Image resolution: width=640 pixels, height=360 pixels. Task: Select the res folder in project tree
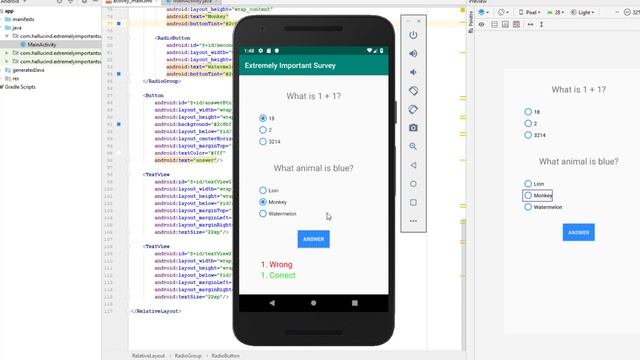[x=16, y=78]
